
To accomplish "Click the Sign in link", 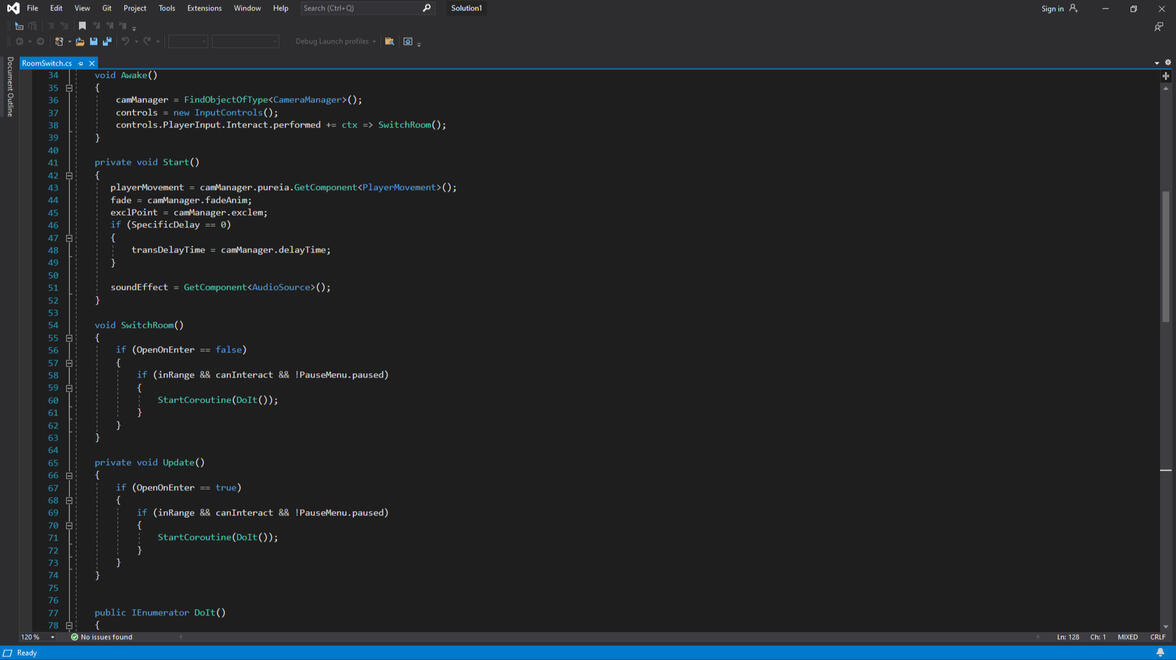I will coord(1052,8).
